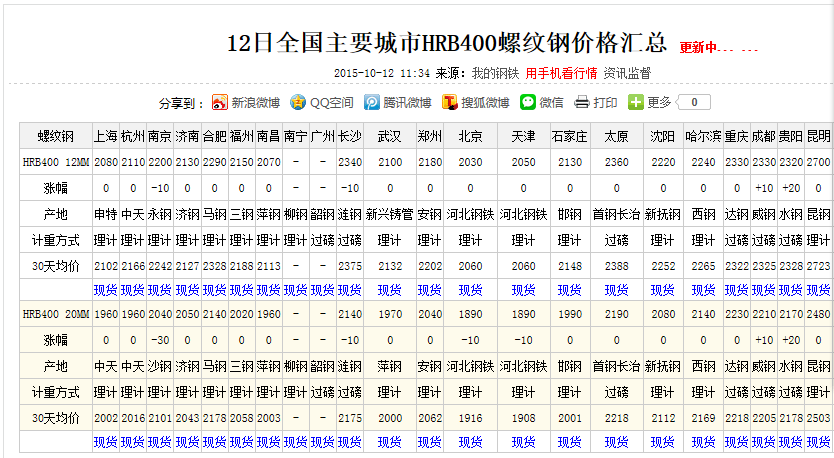Click the 石家庄 city column header
The height and width of the screenshot is (458, 834).
pos(570,136)
